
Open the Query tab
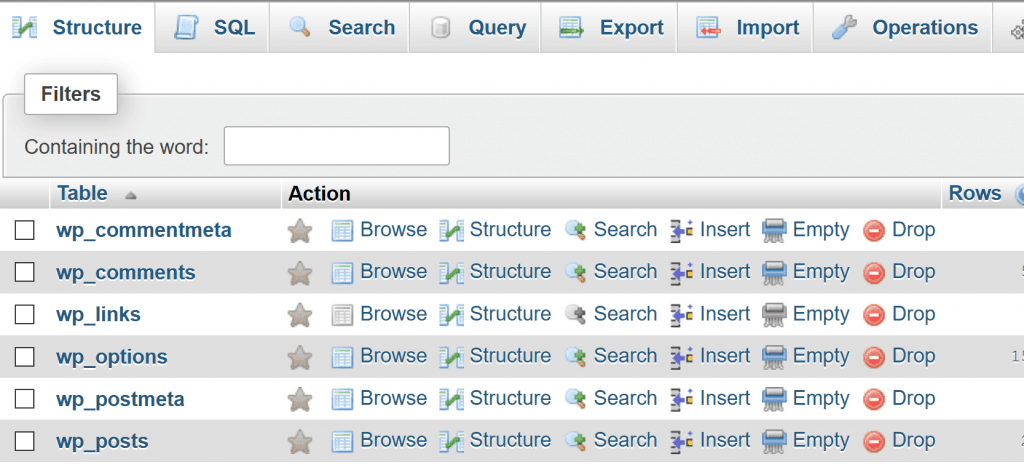476,27
